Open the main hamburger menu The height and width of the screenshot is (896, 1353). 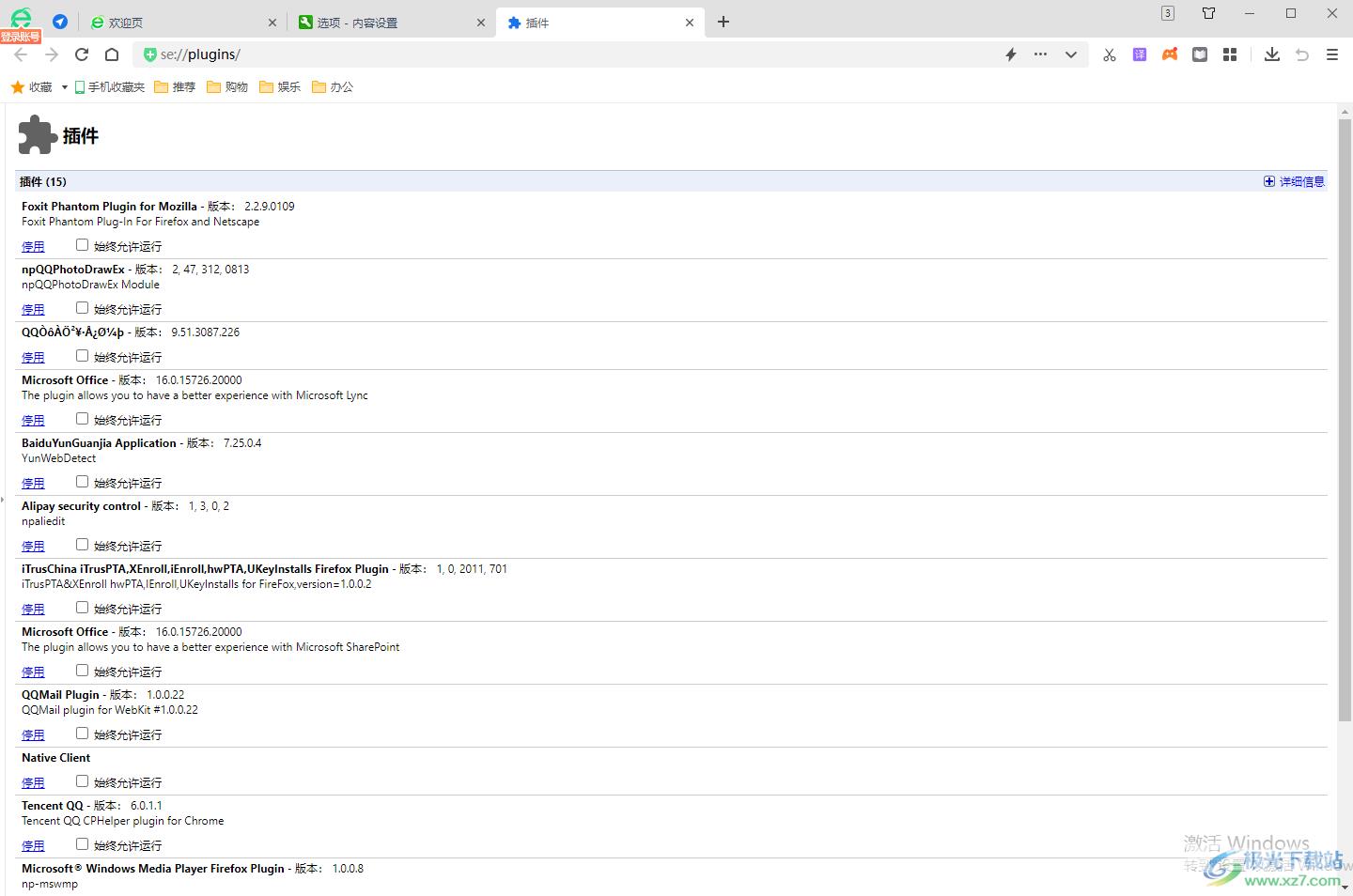tap(1332, 54)
